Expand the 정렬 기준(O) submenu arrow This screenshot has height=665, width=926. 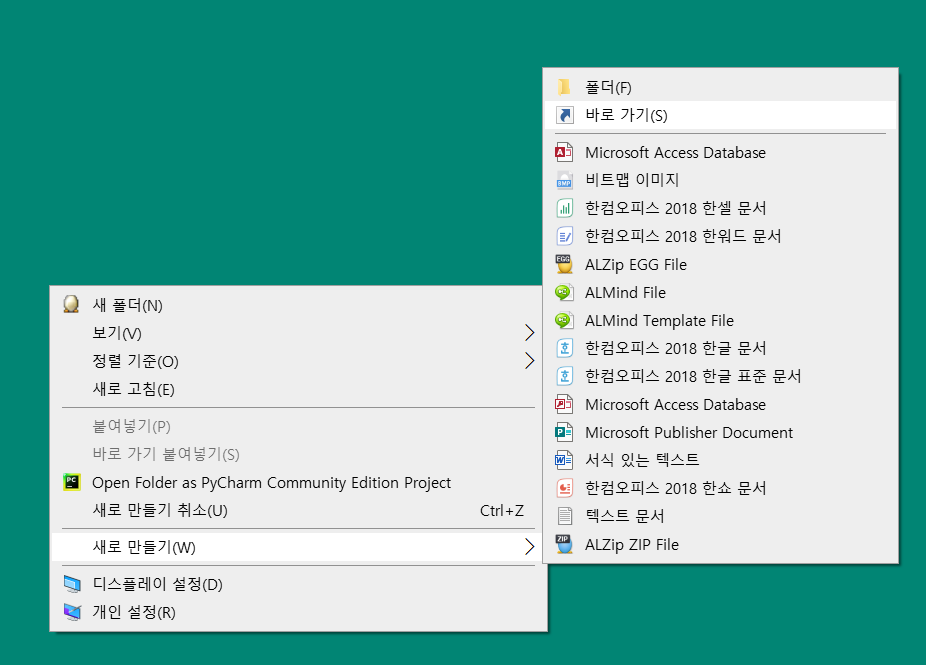coord(529,360)
